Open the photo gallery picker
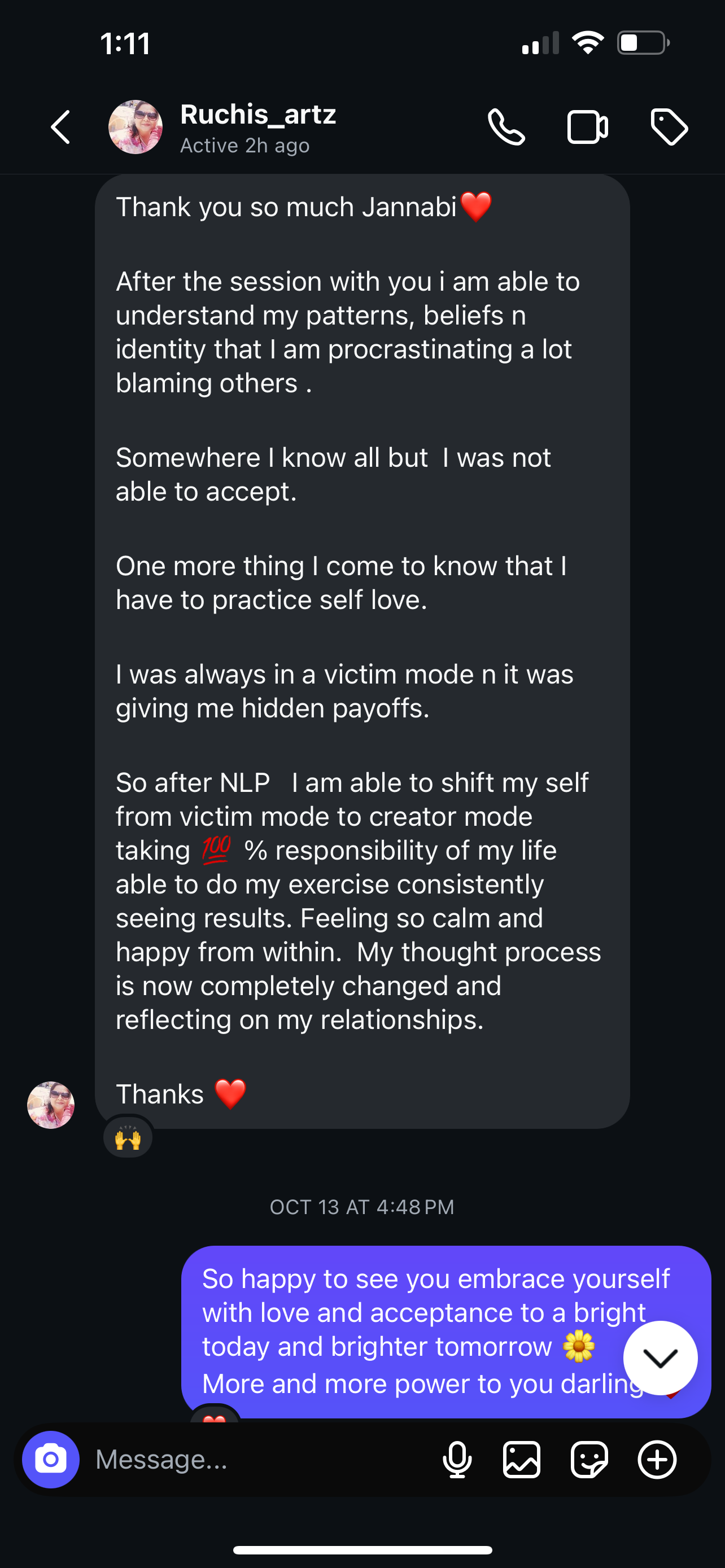 [x=522, y=1459]
